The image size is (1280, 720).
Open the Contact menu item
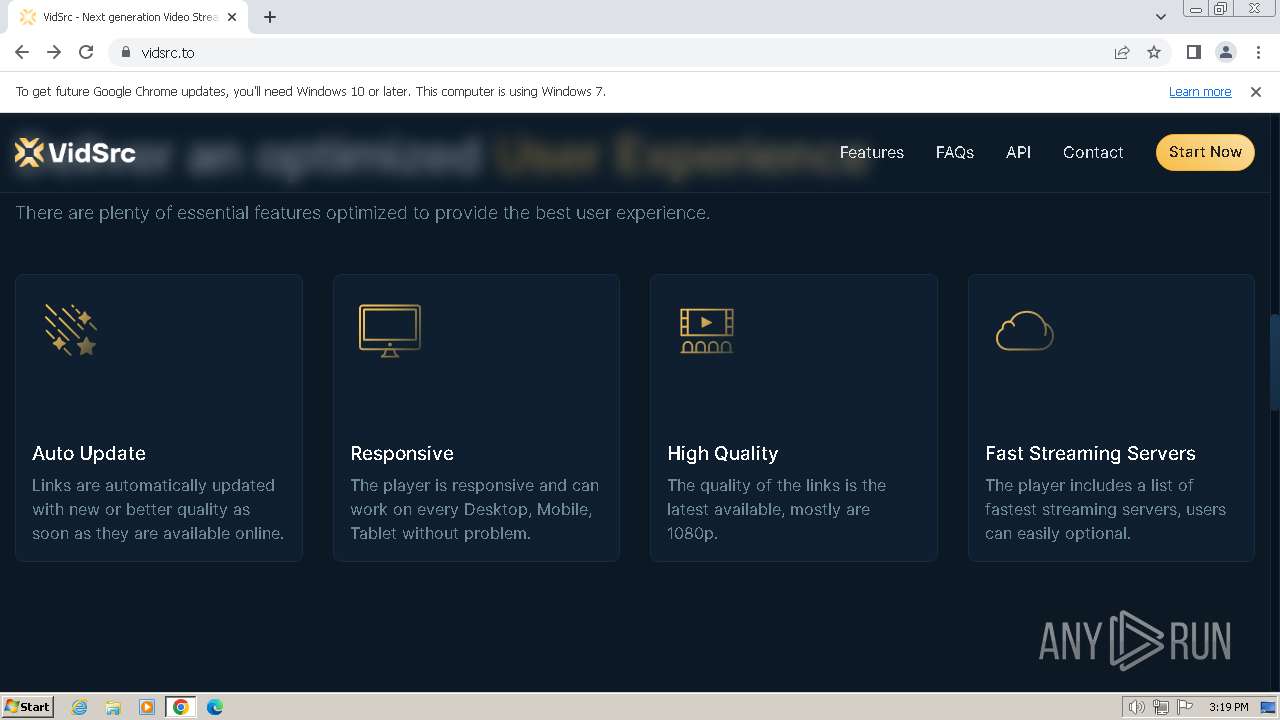tap(1093, 152)
